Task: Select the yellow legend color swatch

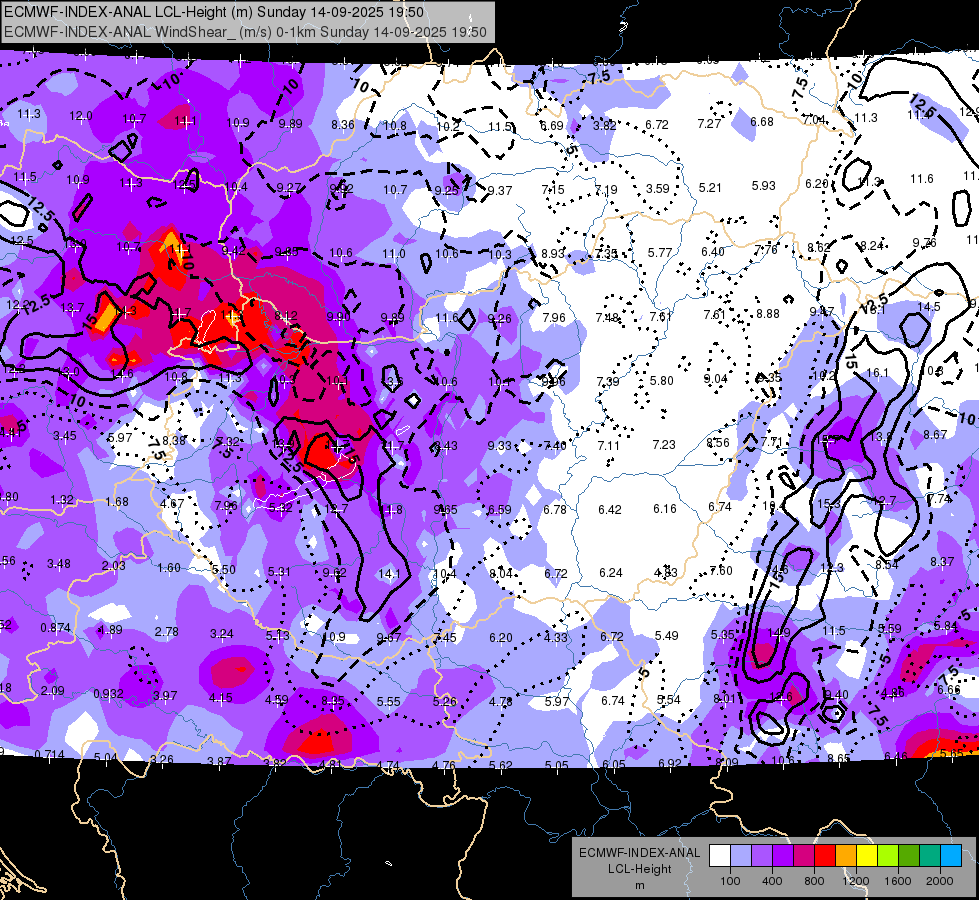Action: click(867, 856)
